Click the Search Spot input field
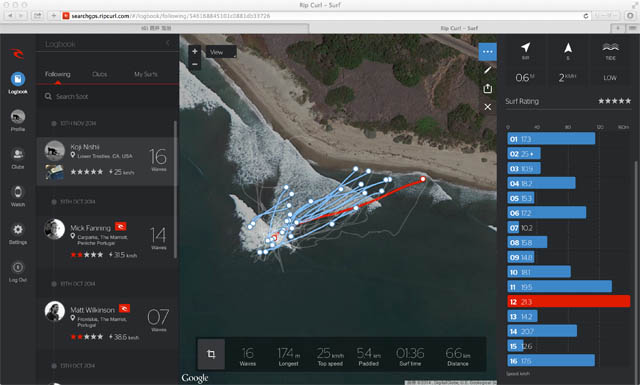 pyautogui.click(x=108, y=96)
